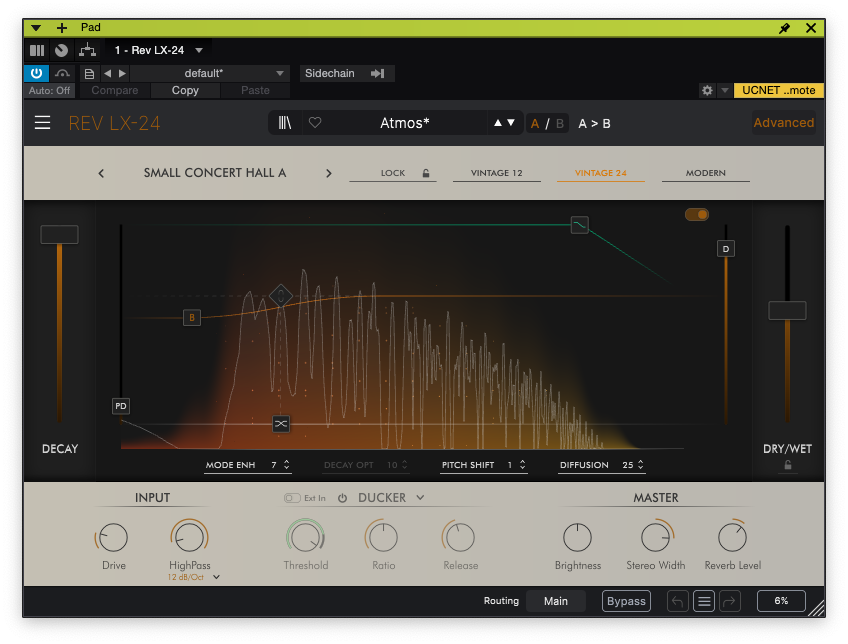Open the hamburger menu beside REV LX-24
The image size is (848, 644).
click(42, 123)
